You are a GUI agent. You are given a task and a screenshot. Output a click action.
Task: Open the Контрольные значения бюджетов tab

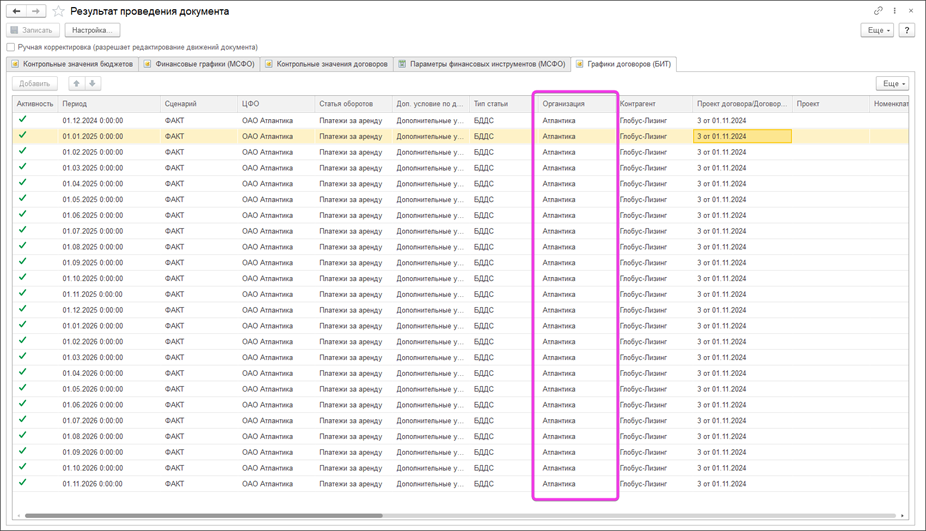coord(72,64)
